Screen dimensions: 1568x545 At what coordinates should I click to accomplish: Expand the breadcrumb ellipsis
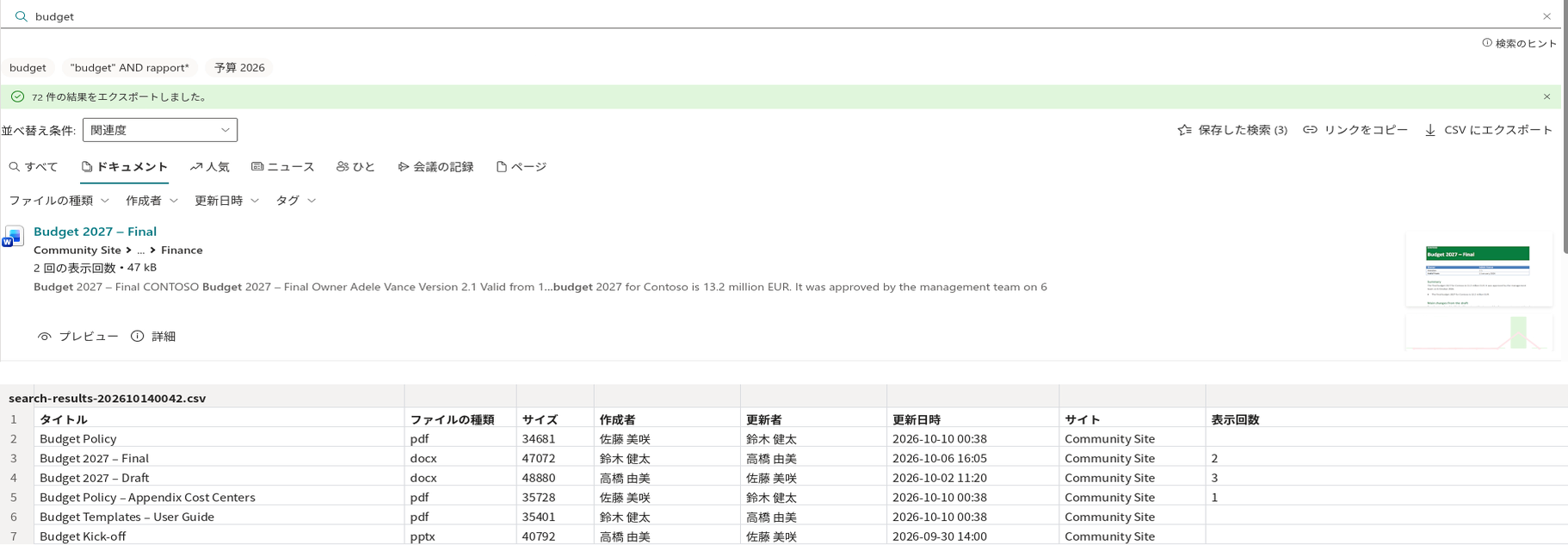(x=141, y=251)
